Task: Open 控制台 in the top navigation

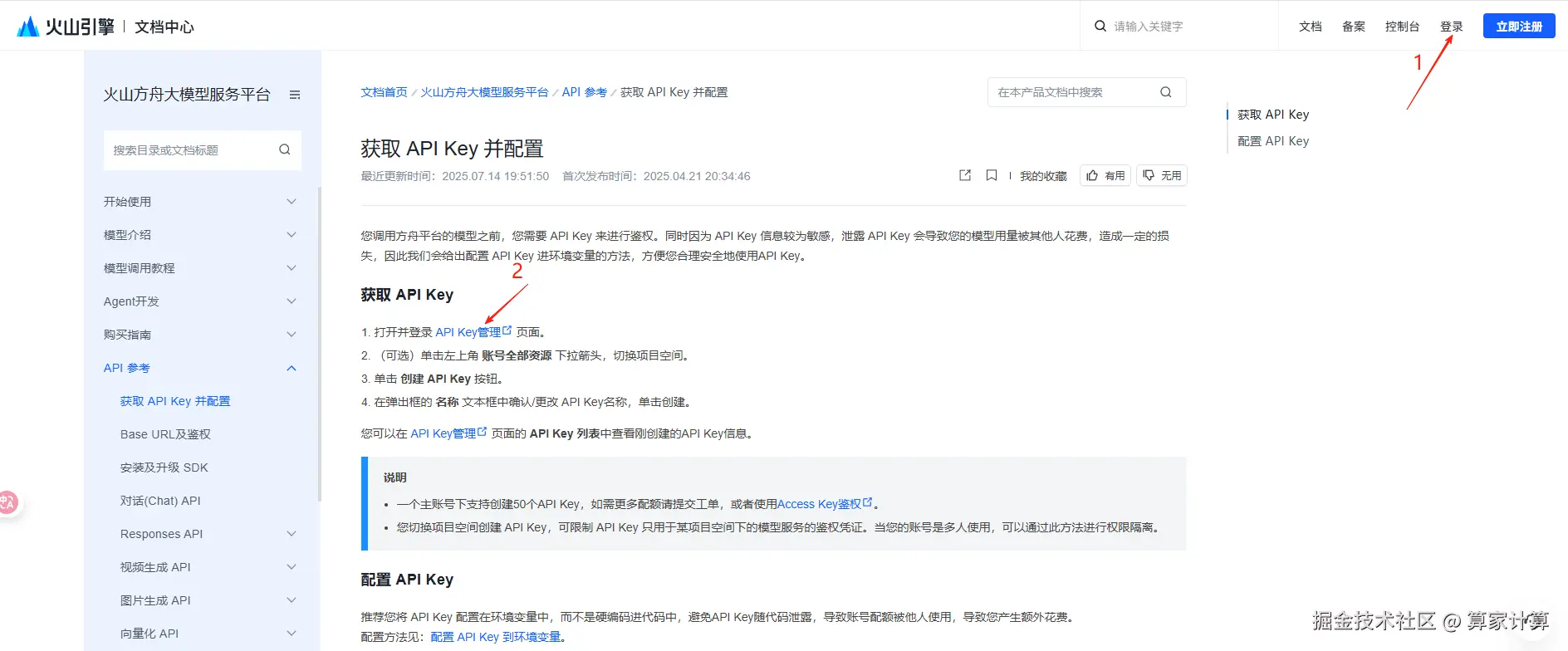Action: point(1403,27)
